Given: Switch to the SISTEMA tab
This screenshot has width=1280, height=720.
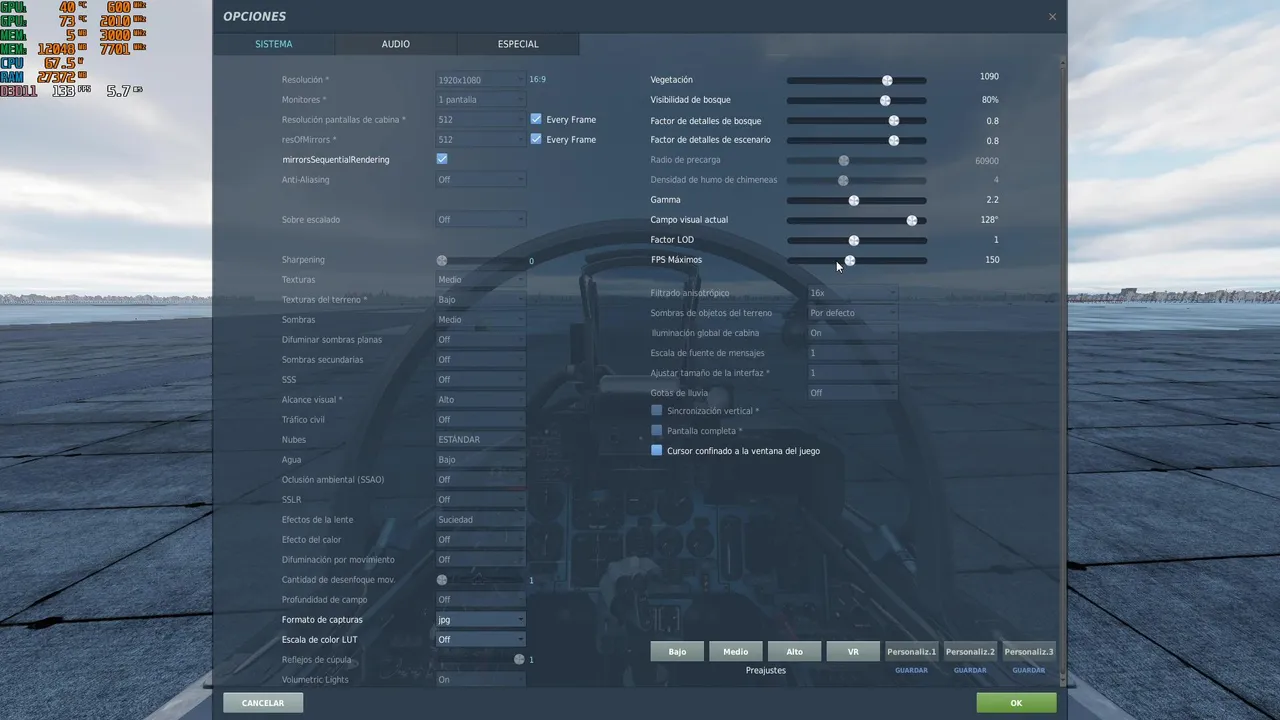Looking at the screenshot, I should (274, 44).
